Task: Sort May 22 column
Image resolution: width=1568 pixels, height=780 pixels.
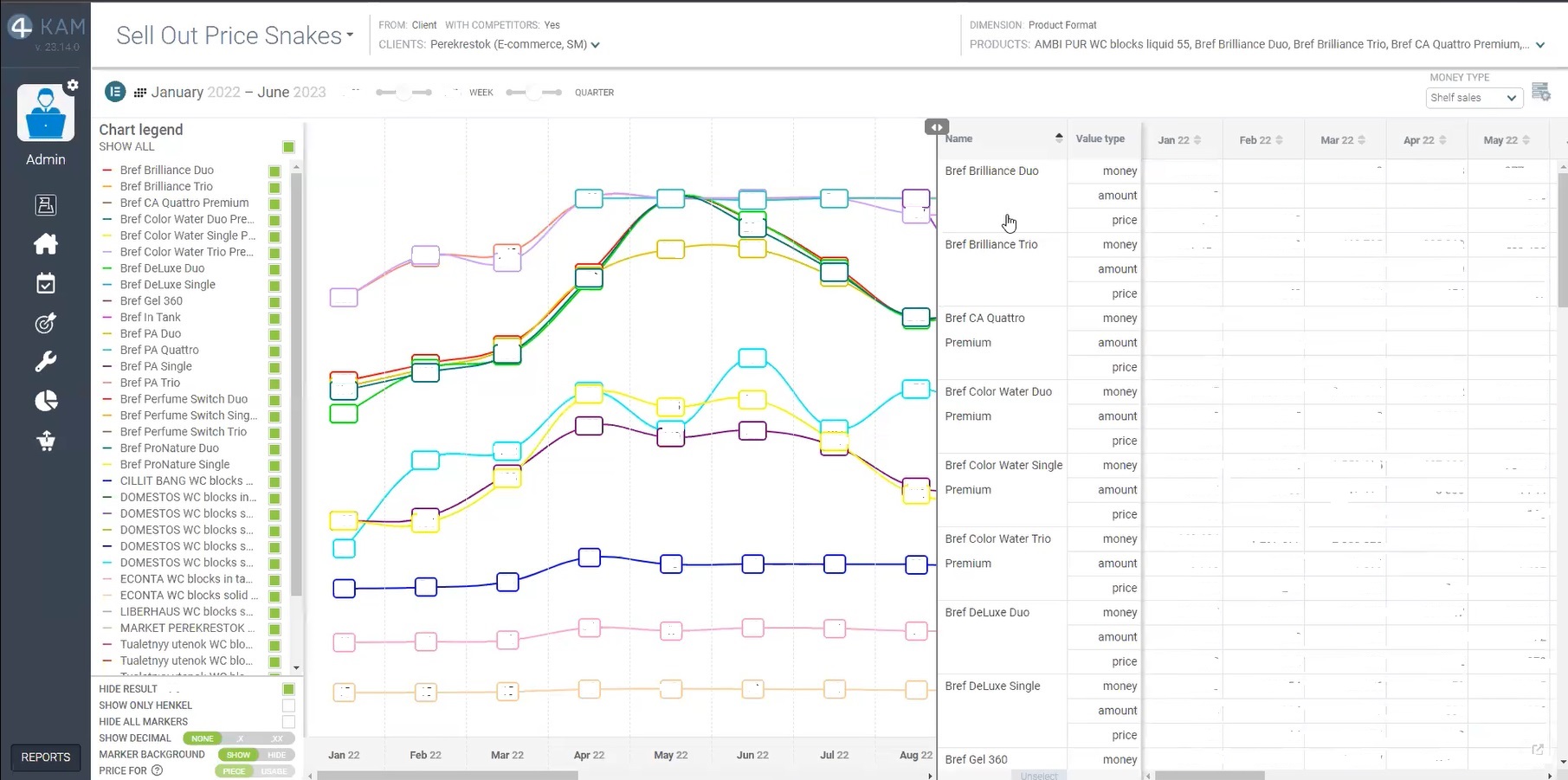Action: (1526, 140)
